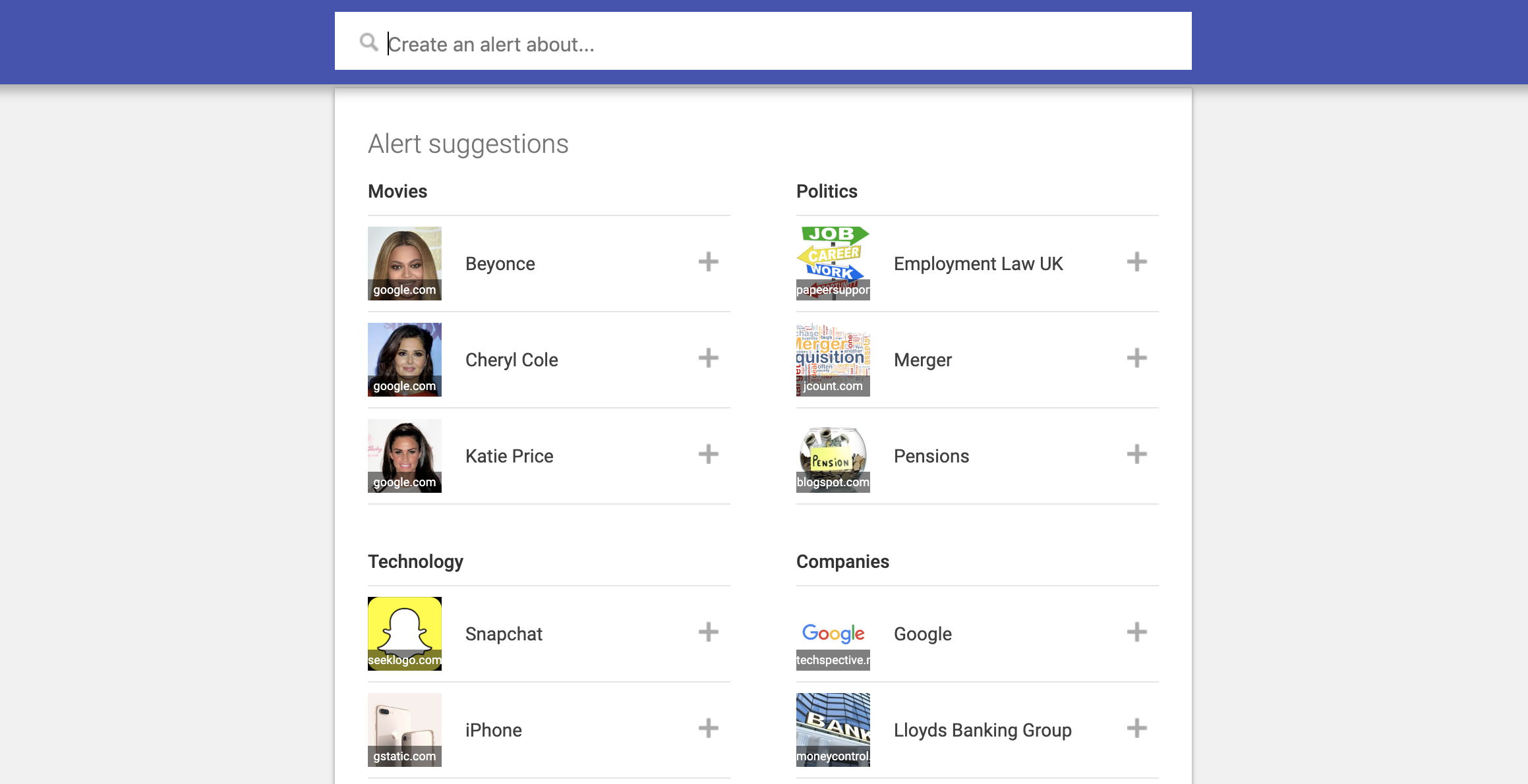Open the Google logo thumbnail
The width and height of the screenshot is (1528, 784).
coord(833,634)
